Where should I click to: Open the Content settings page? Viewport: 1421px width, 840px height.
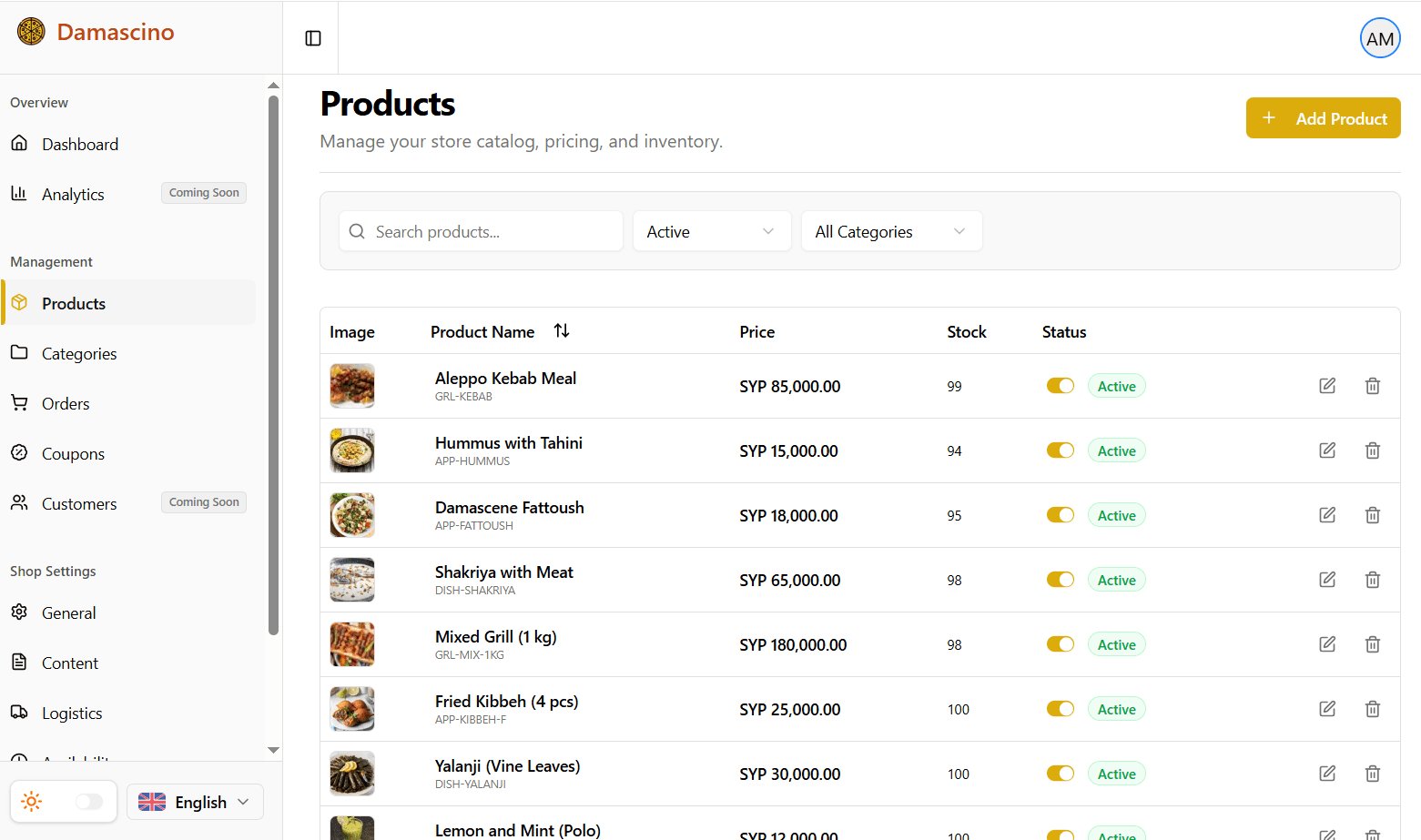click(x=128, y=663)
